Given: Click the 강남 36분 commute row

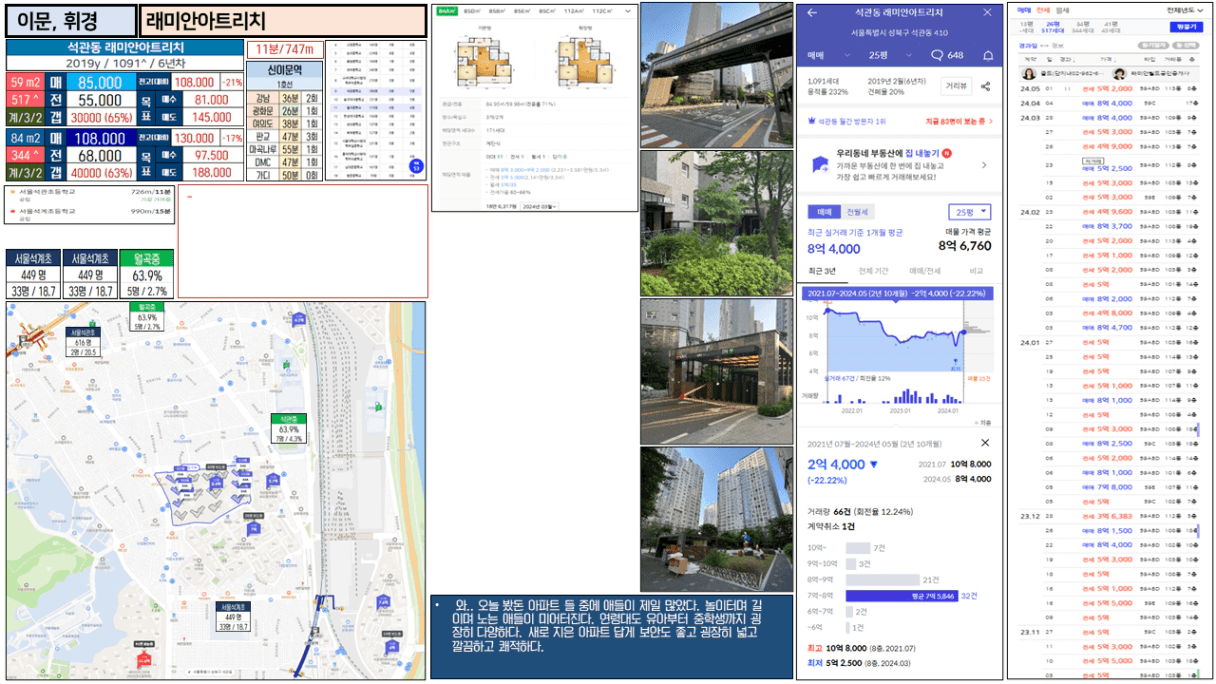Looking at the screenshot, I should point(284,98).
